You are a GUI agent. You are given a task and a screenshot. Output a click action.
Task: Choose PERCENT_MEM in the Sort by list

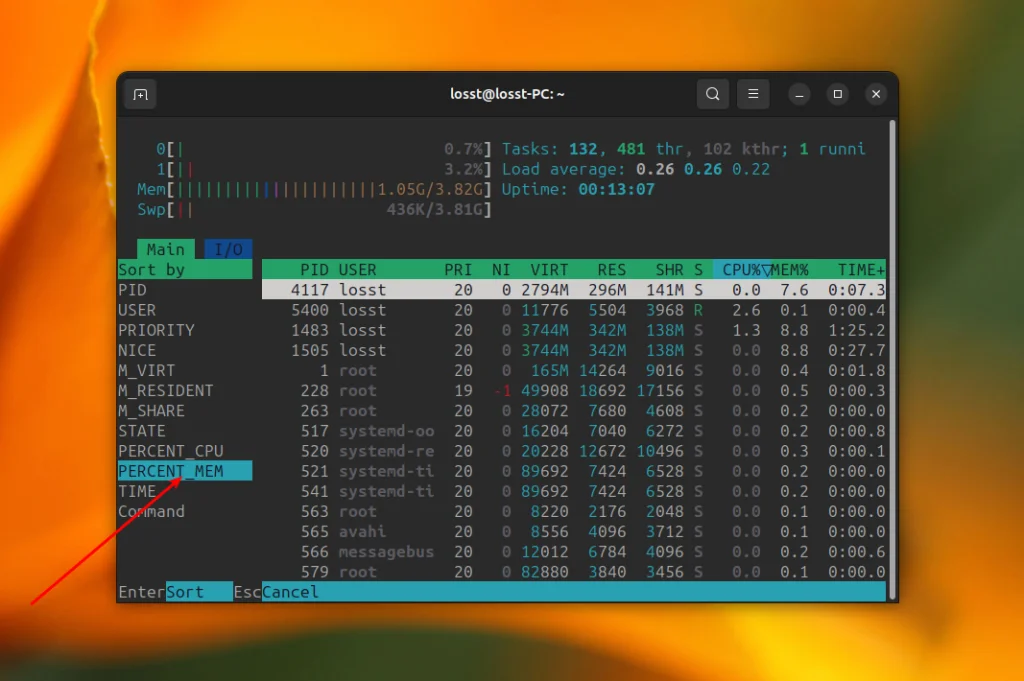coord(171,471)
